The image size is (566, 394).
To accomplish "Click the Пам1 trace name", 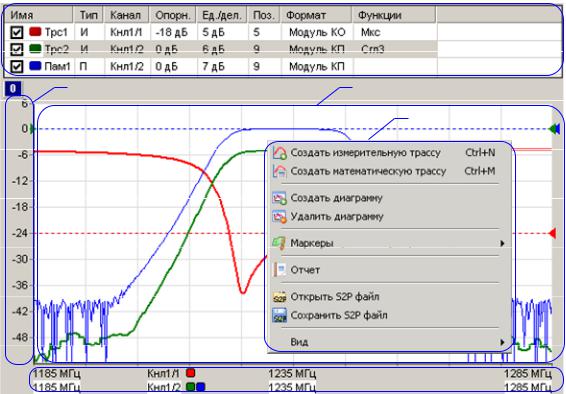I will tap(57, 66).
